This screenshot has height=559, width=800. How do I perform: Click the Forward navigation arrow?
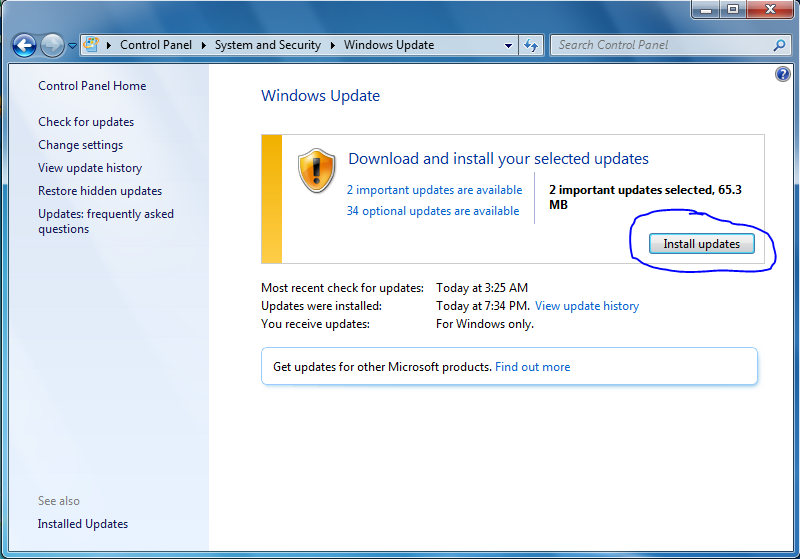[52, 46]
